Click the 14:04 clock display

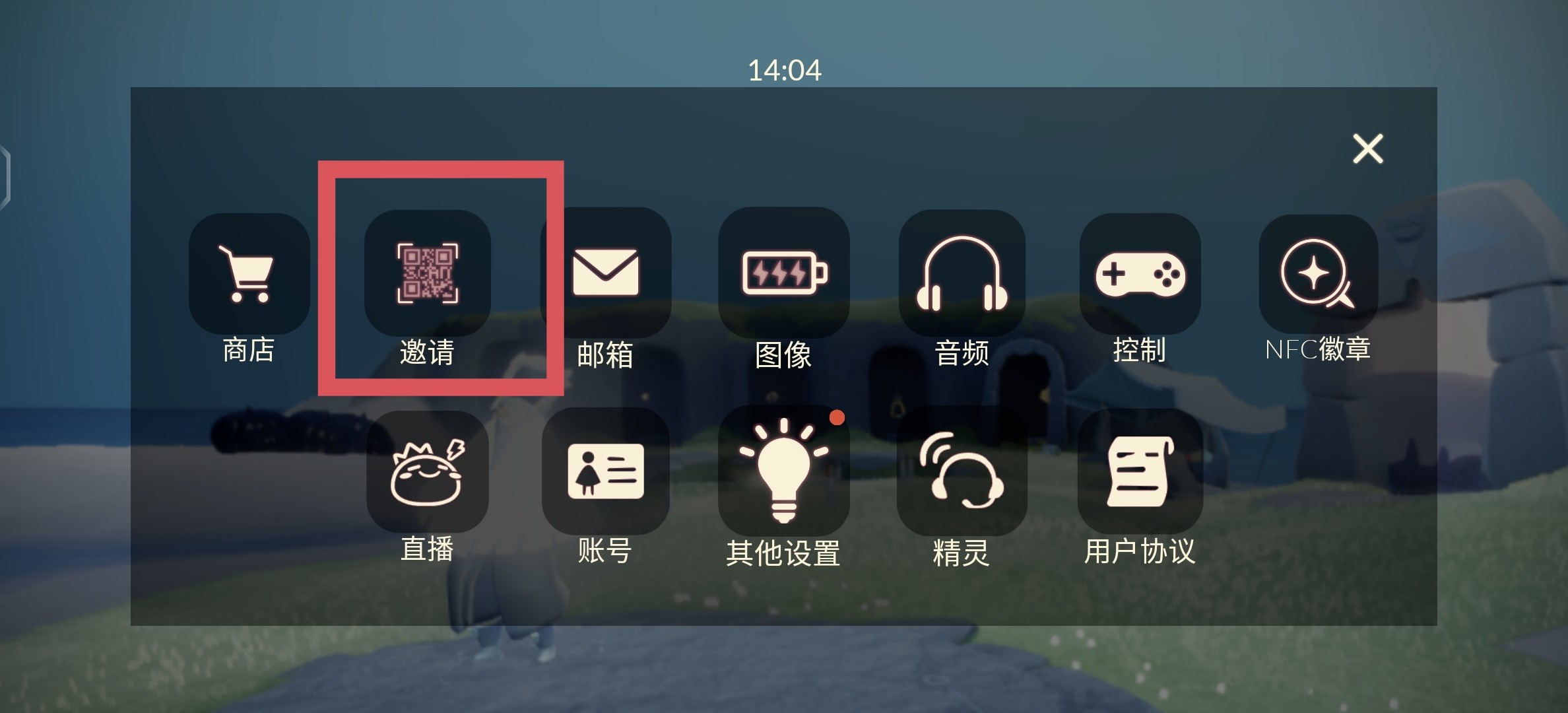point(785,70)
